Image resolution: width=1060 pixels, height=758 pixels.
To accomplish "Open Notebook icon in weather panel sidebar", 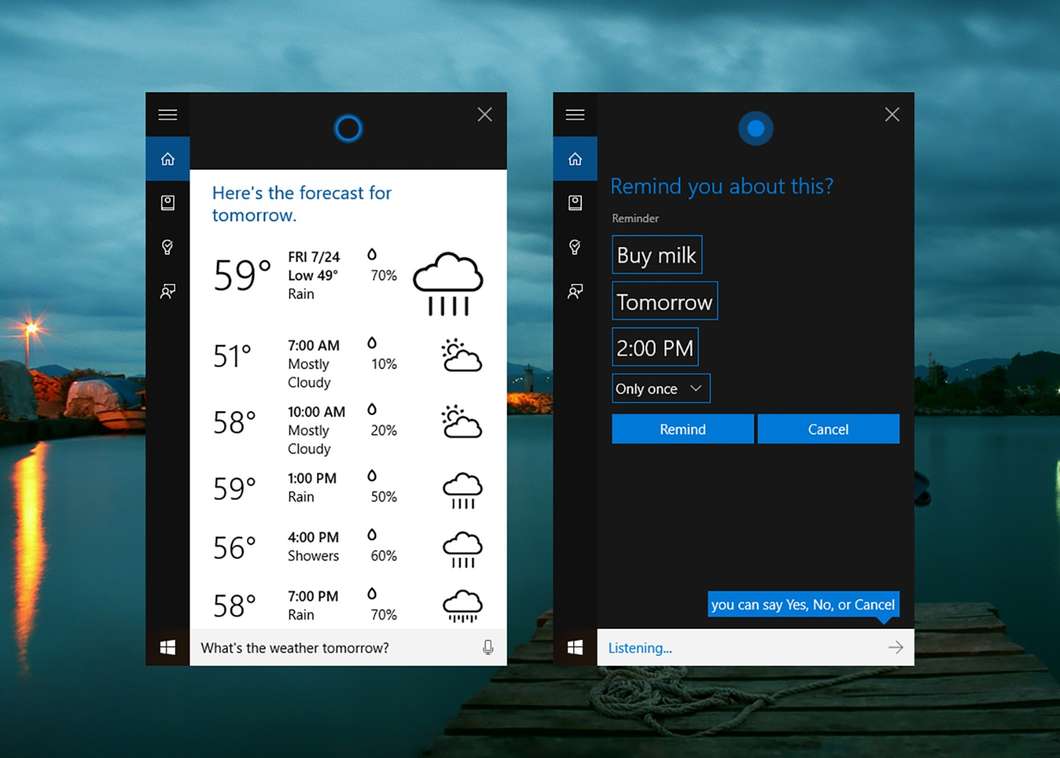I will coord(167,203).
